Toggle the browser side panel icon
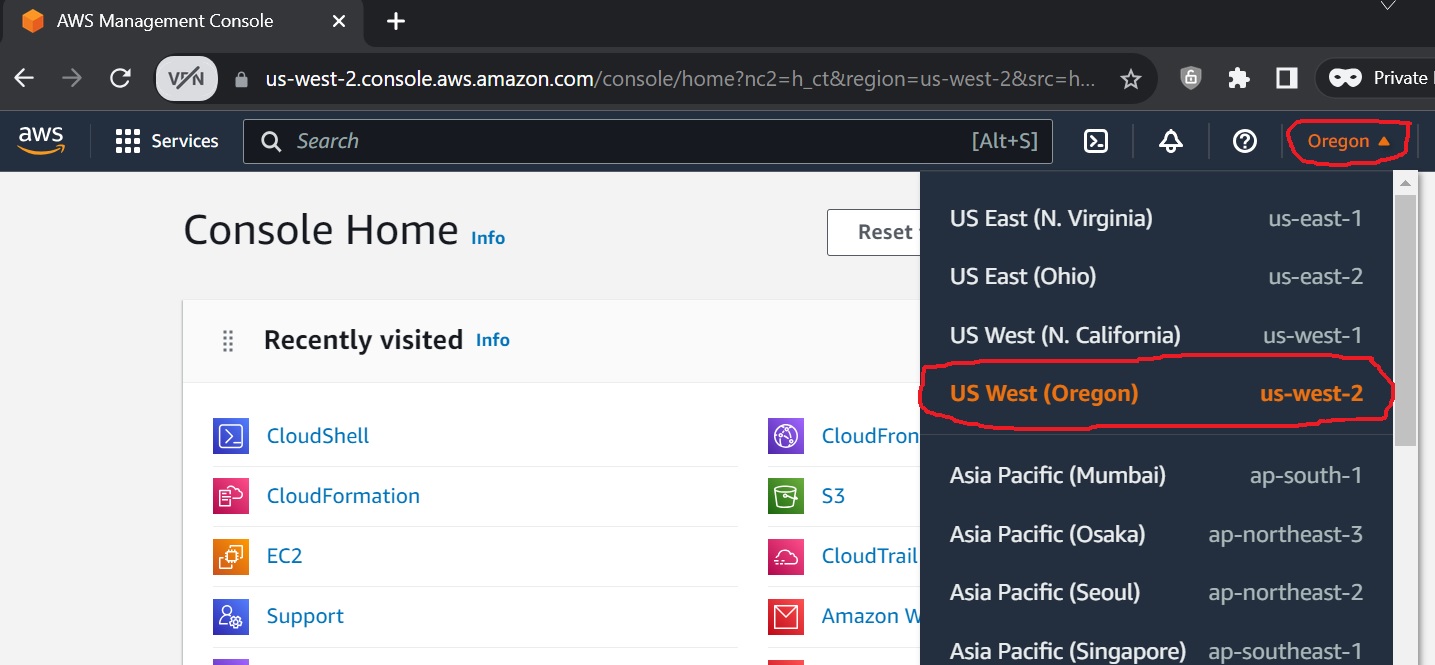 (1287, 78)
